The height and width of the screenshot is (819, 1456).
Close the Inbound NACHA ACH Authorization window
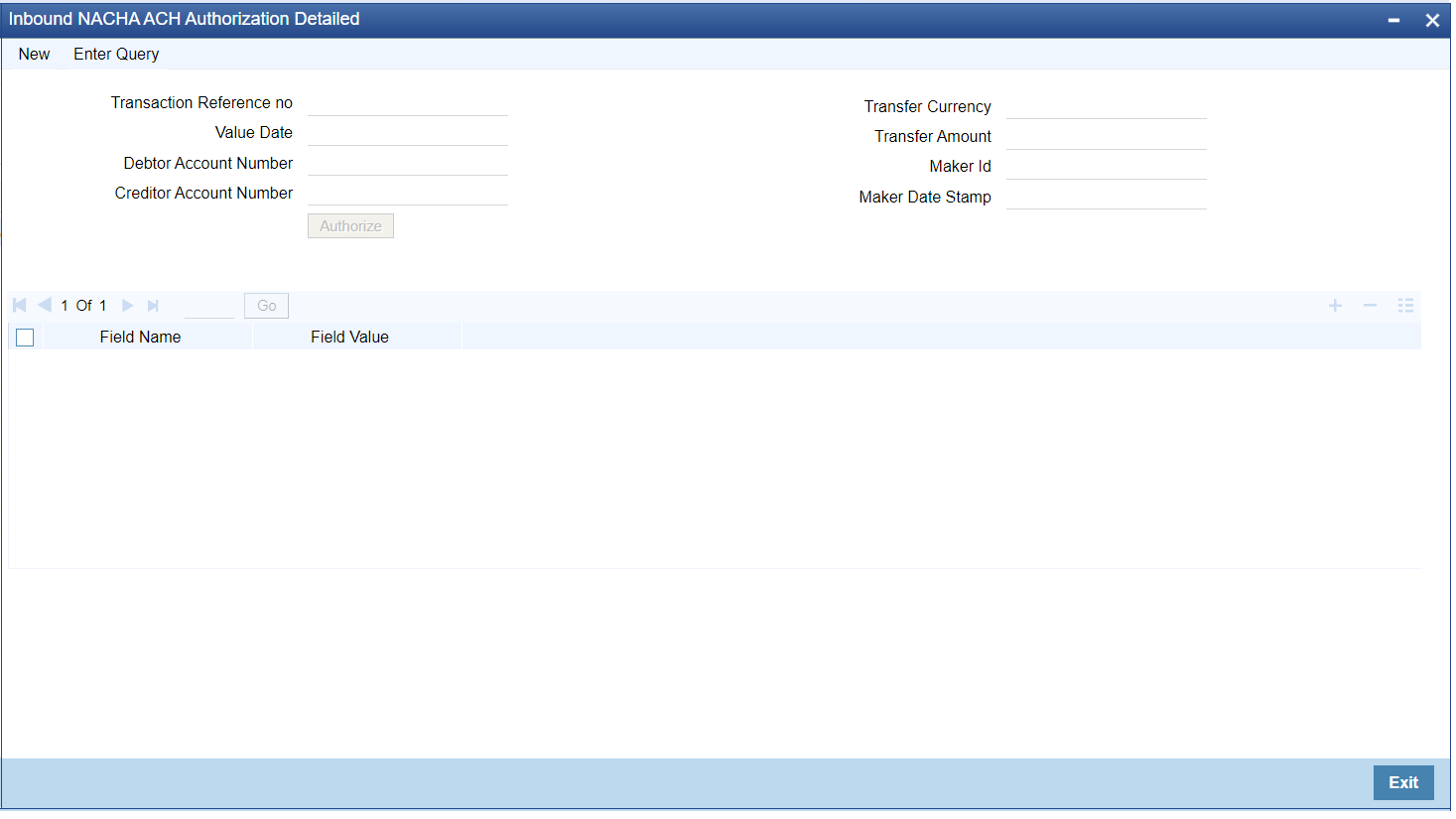tap(1432, 20)
